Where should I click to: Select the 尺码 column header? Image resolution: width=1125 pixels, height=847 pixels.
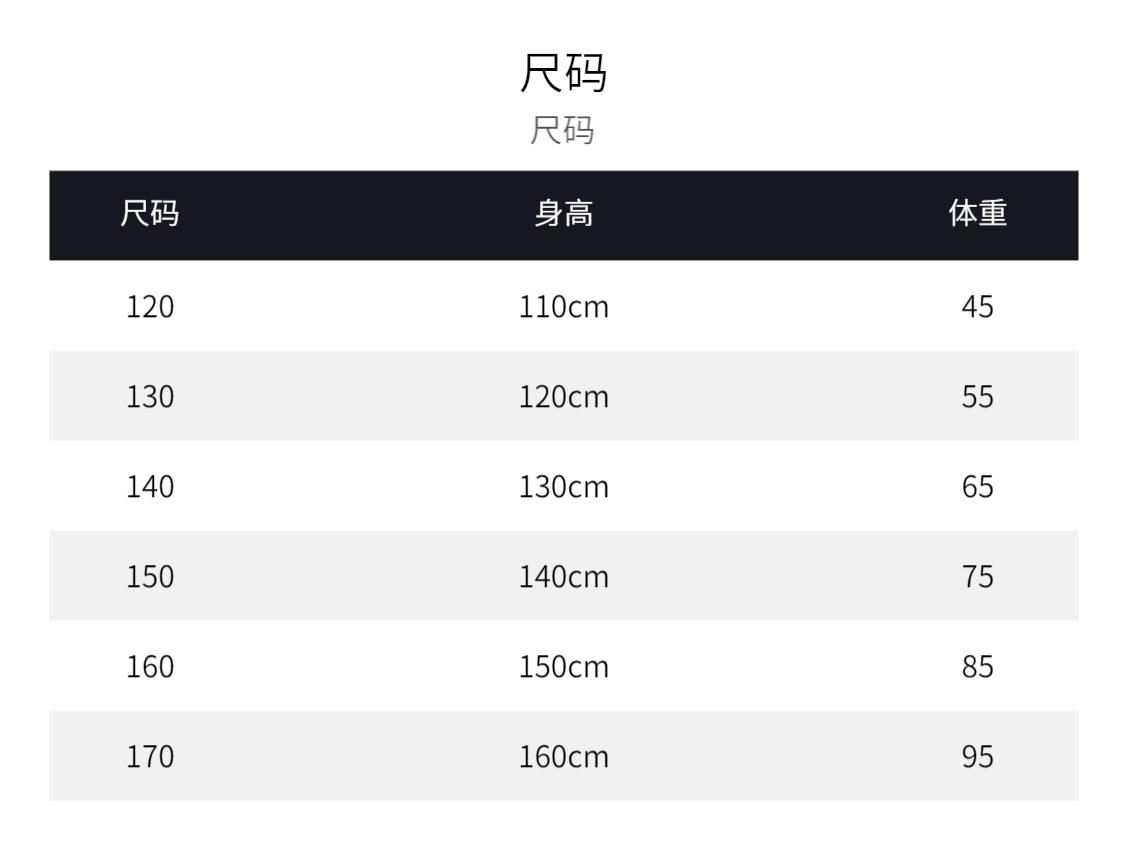point(150,214)
